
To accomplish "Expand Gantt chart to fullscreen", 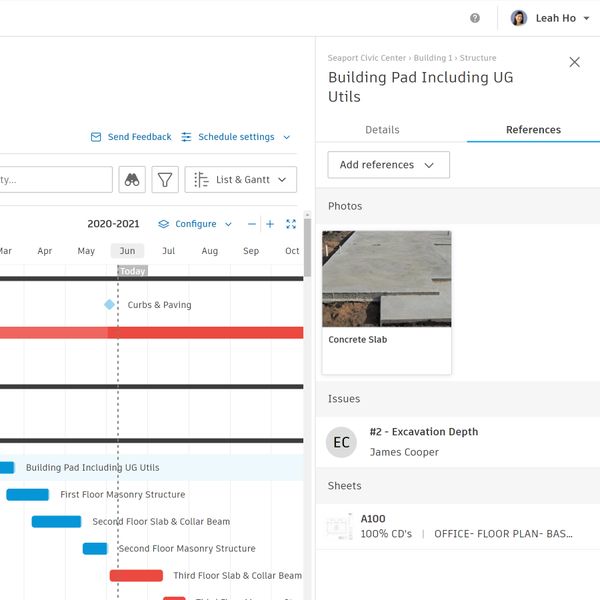I will [x=291, y=224].
